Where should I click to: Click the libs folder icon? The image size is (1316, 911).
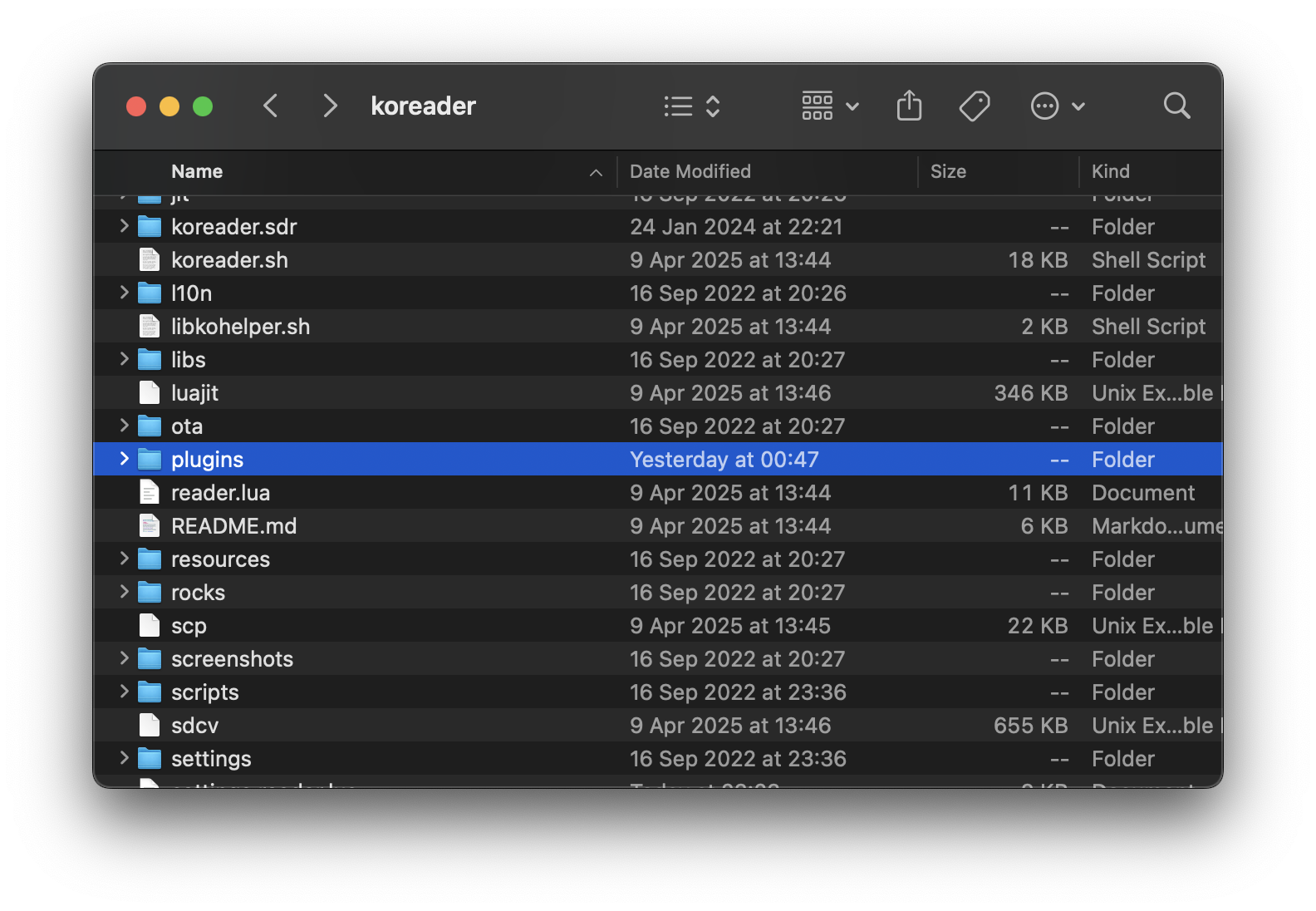pyautogui.click(x=150, y=359)
